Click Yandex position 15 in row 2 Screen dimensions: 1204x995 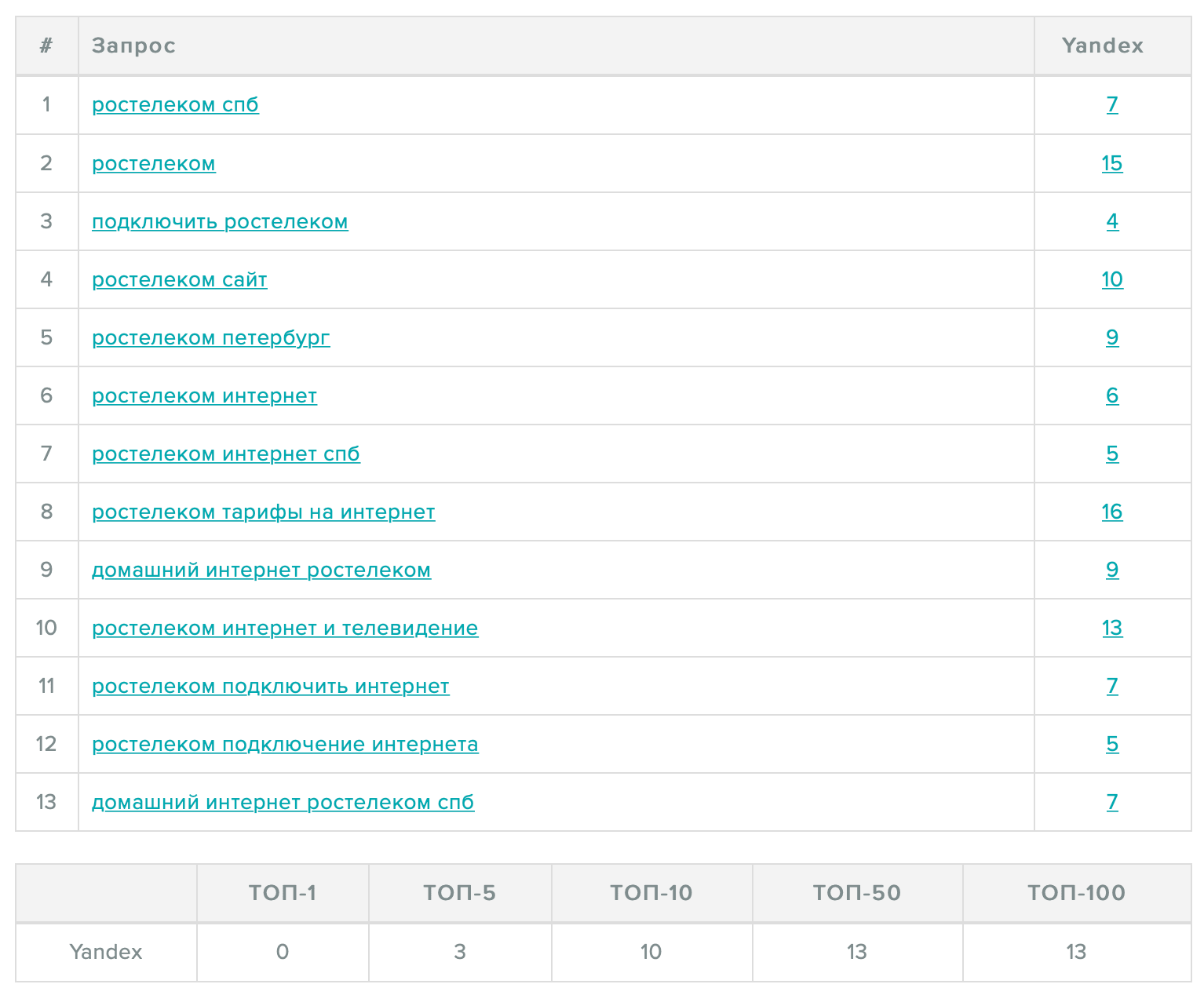tap(1112, 163)
